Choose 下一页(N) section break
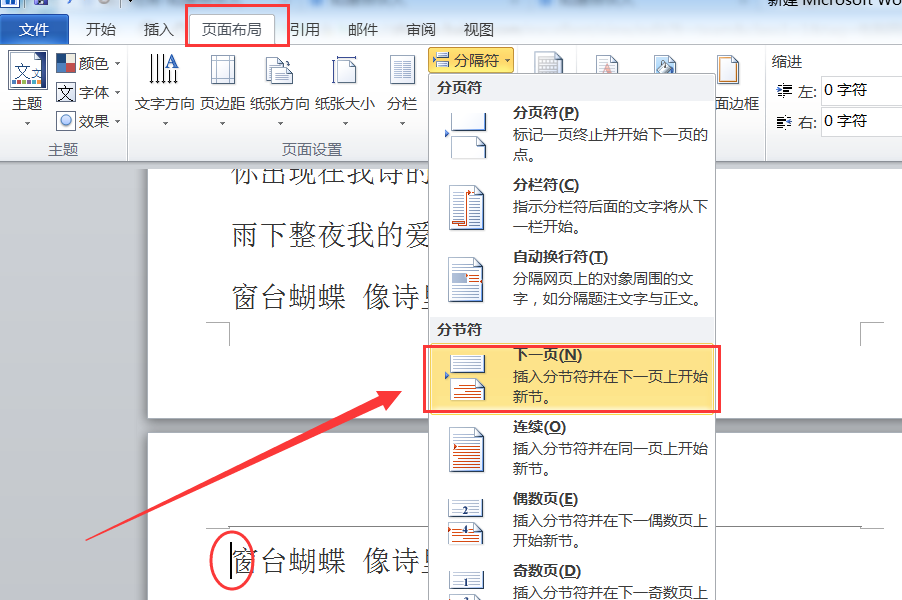902x600 pixels. [x=572, y=379]
